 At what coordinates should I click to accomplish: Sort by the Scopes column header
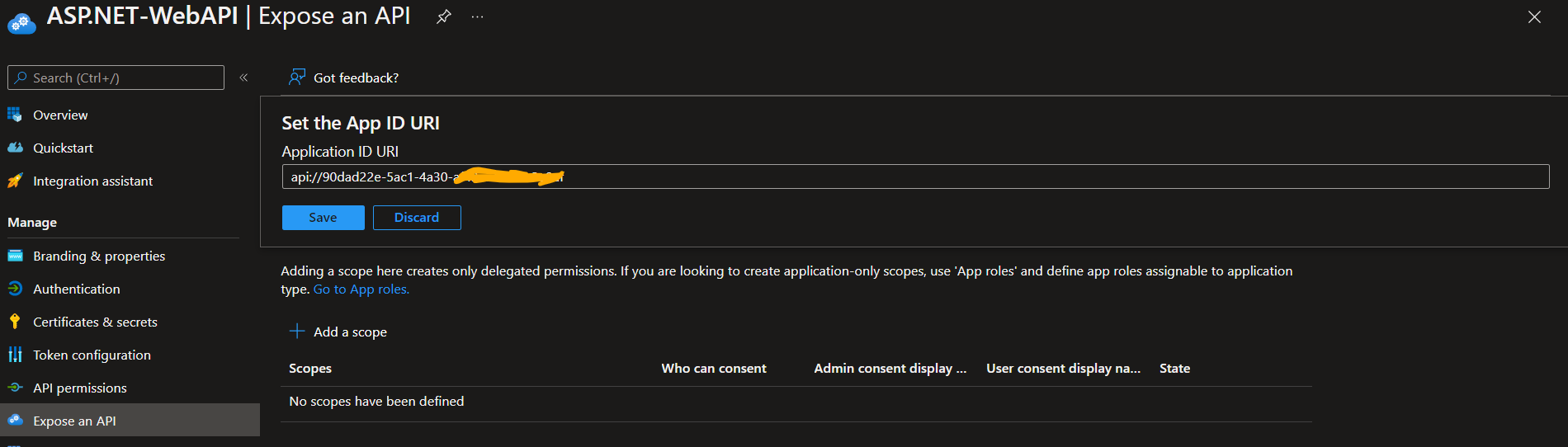point(310,369)
